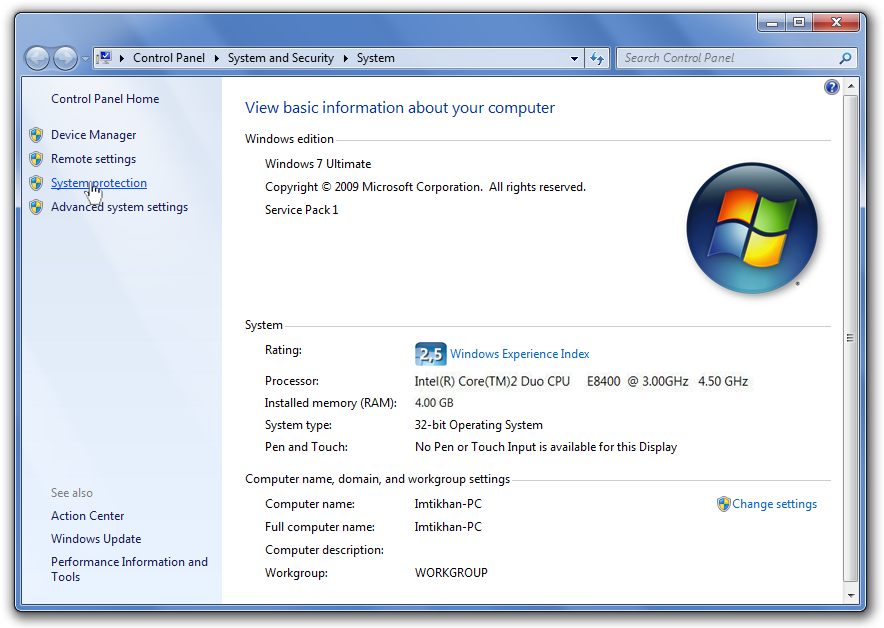The height and width of the screenshot is (628, 884).
Task: Click the Service Pack 1 text
Action: pos(302,210)
